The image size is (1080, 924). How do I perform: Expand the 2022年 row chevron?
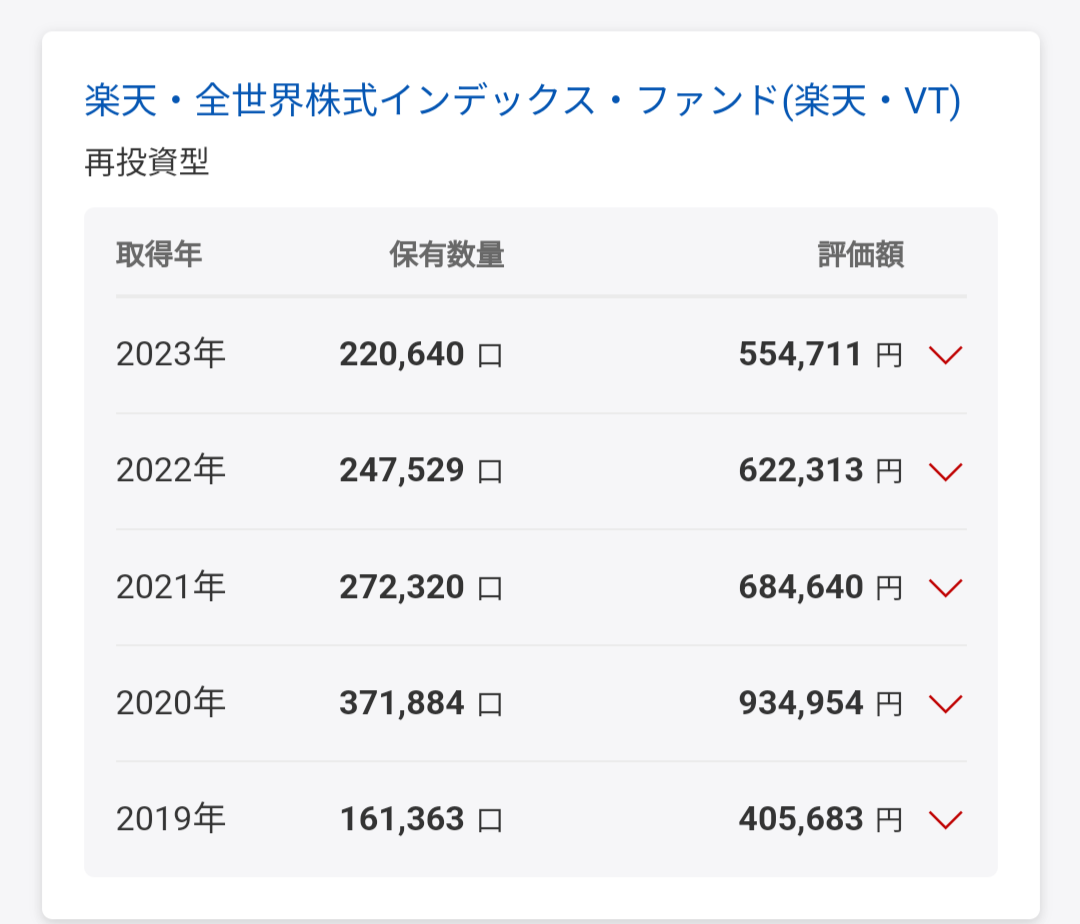tap(945, 472)
